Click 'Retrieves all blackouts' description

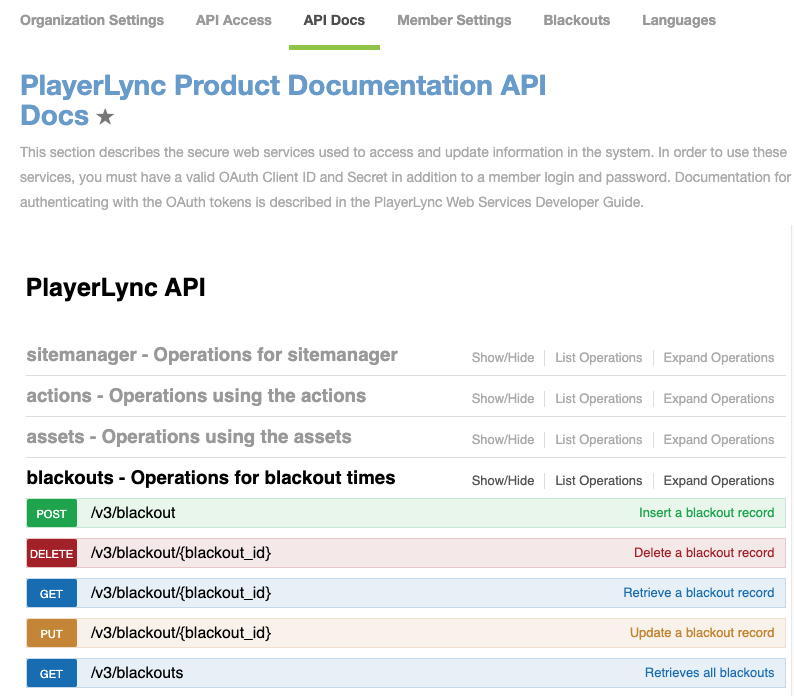point(709,673)
